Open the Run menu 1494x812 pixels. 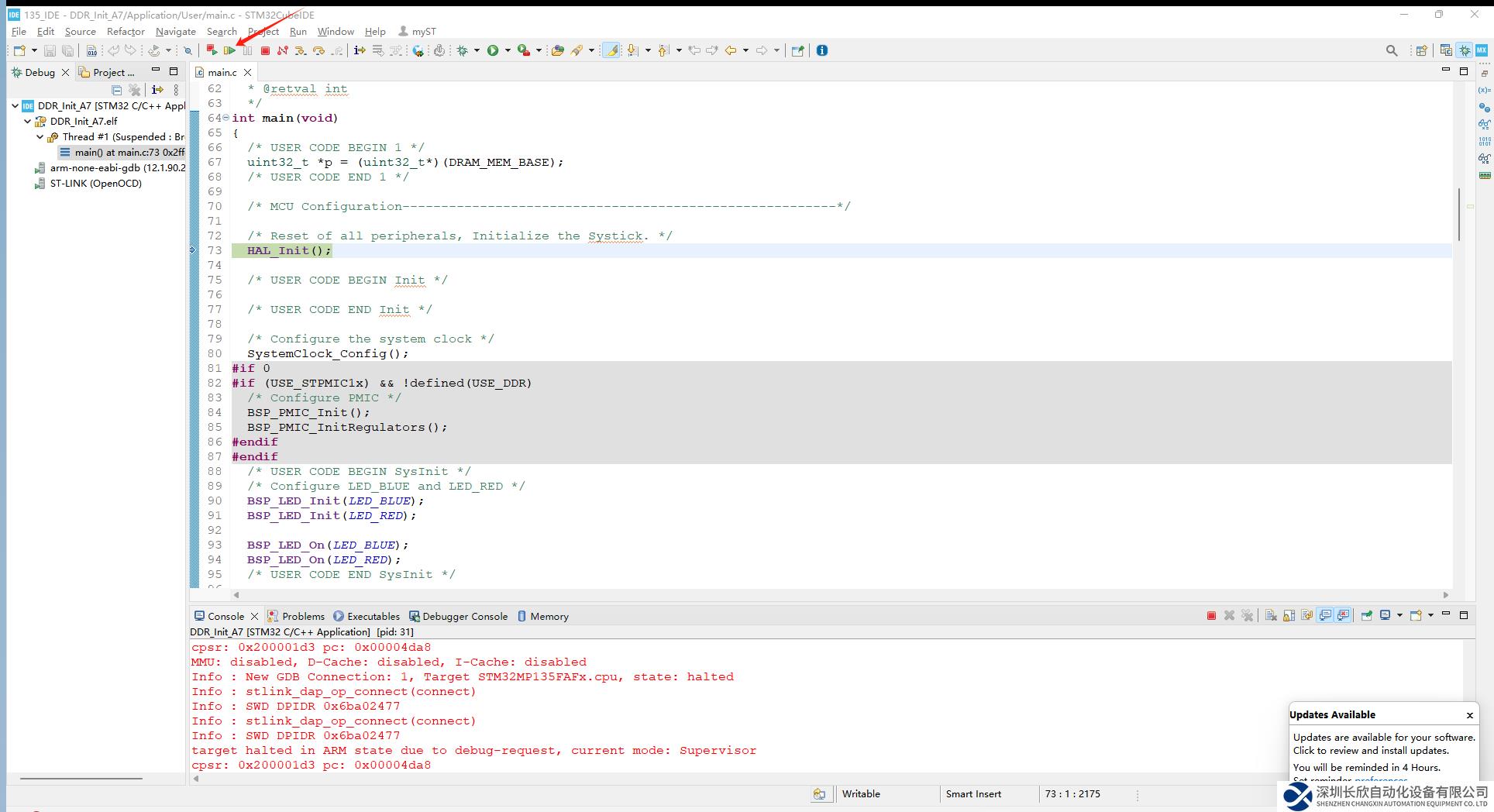298,32
